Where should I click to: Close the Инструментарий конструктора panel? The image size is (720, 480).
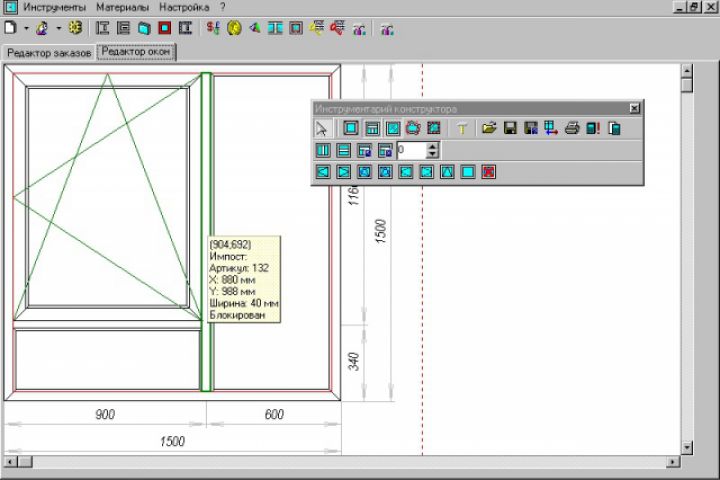pyautogui.click(x=634, y=108)
